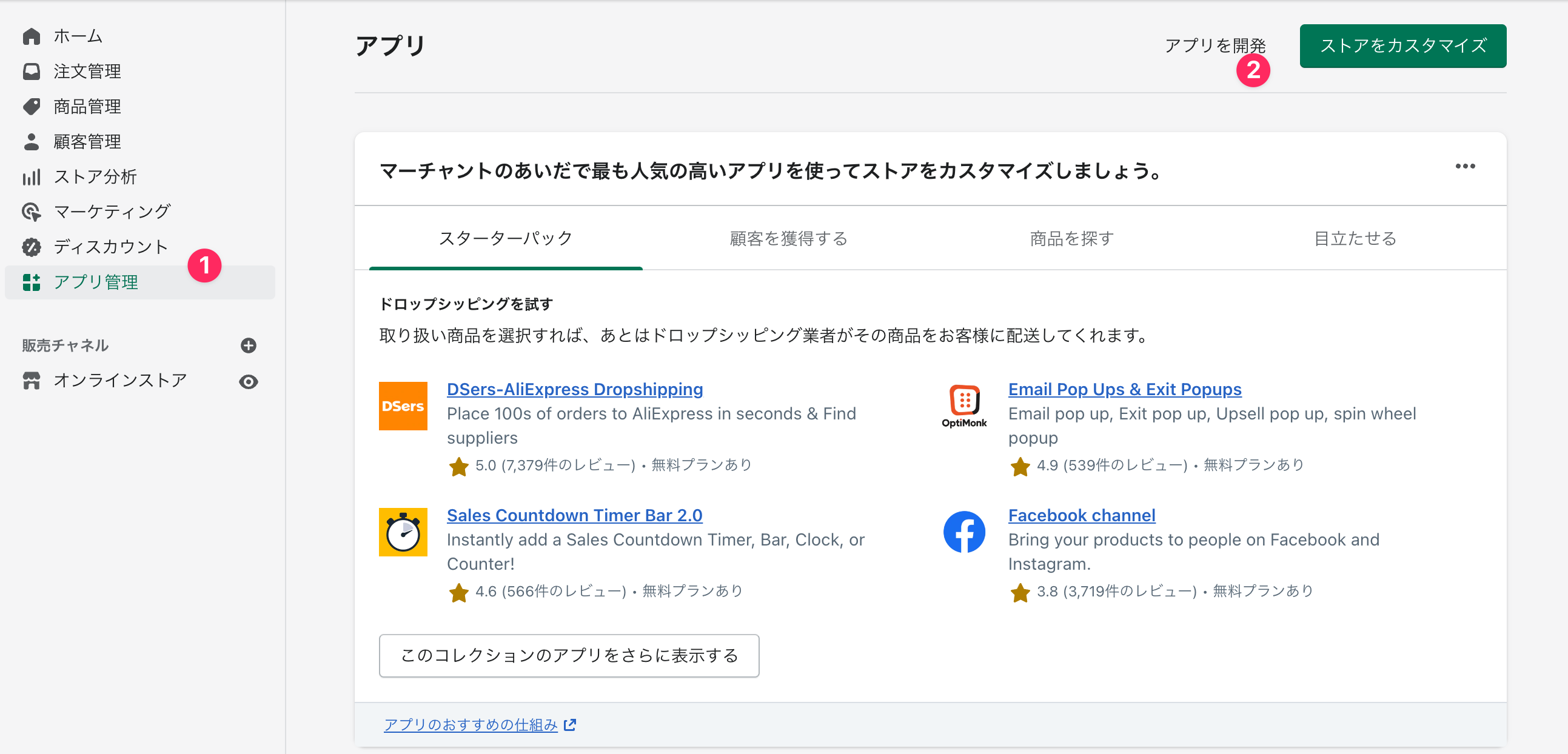This screenshot has height=754, width=1568.
Task: Click the ストアをカスタマイズ green button
Action: coord(1402,46)
